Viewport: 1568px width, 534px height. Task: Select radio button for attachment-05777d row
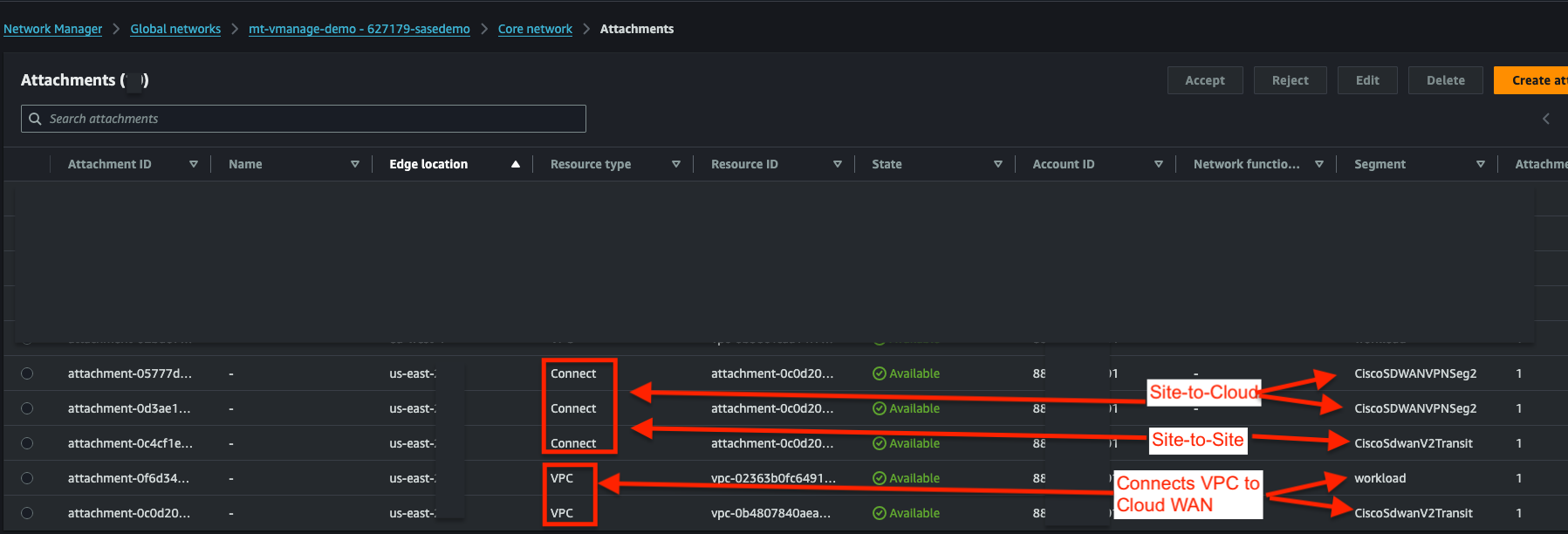pos(27,373)
